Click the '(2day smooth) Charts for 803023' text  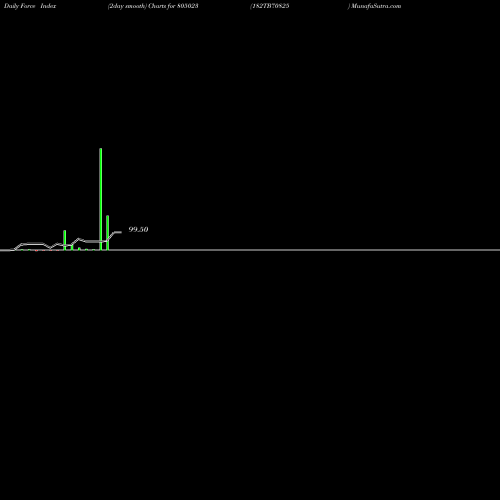pyautogui.click(x=153, y=6)
